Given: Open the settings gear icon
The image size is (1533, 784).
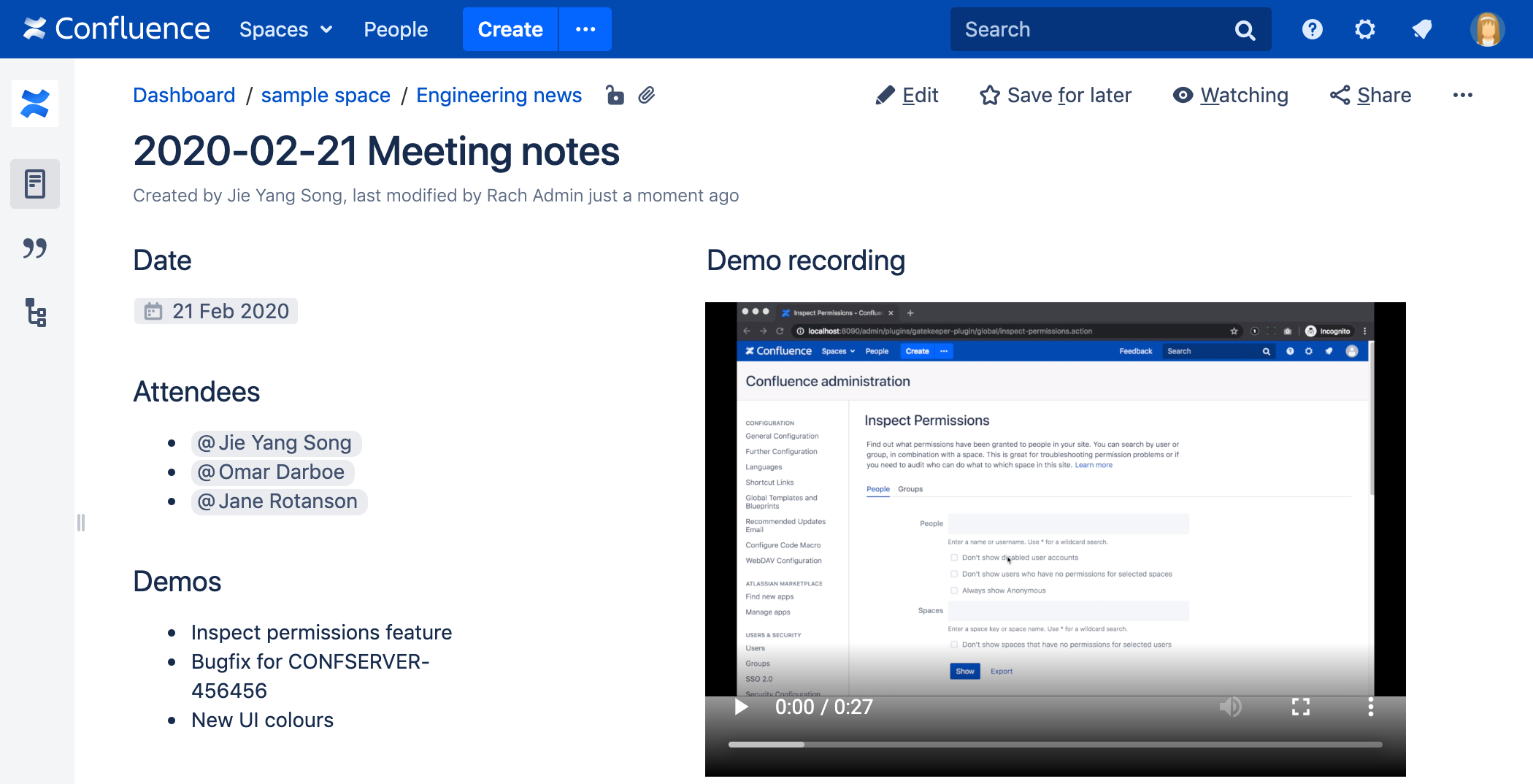Looking at the screenshot, I should pos(1364,29).
